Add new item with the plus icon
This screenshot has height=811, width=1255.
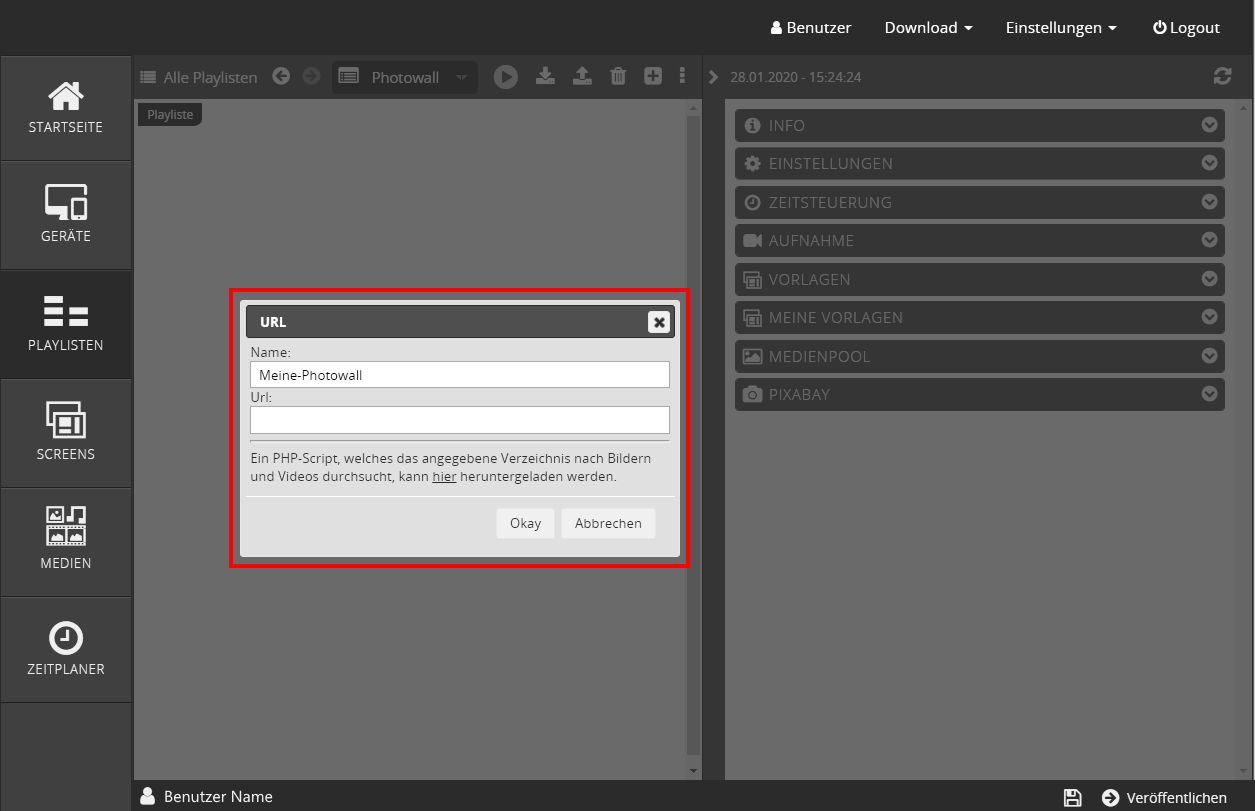pyautogui.click(x=653, y=76)
